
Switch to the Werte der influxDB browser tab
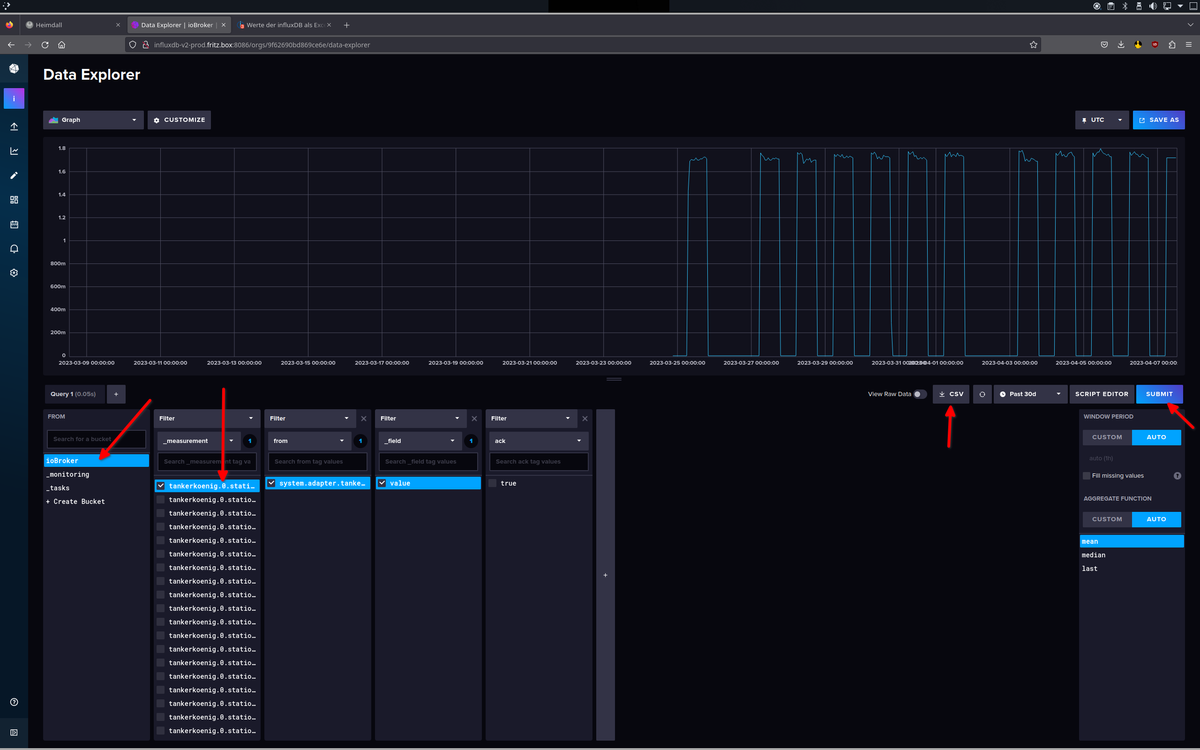click(284, 24)
